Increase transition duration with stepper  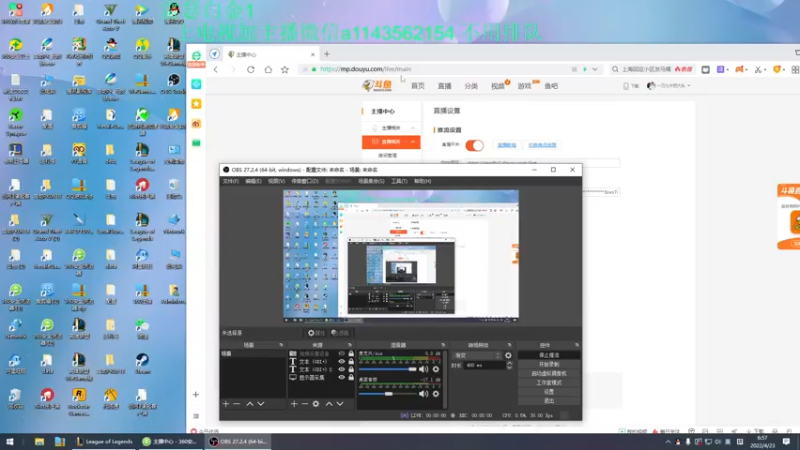pos(509,363)
